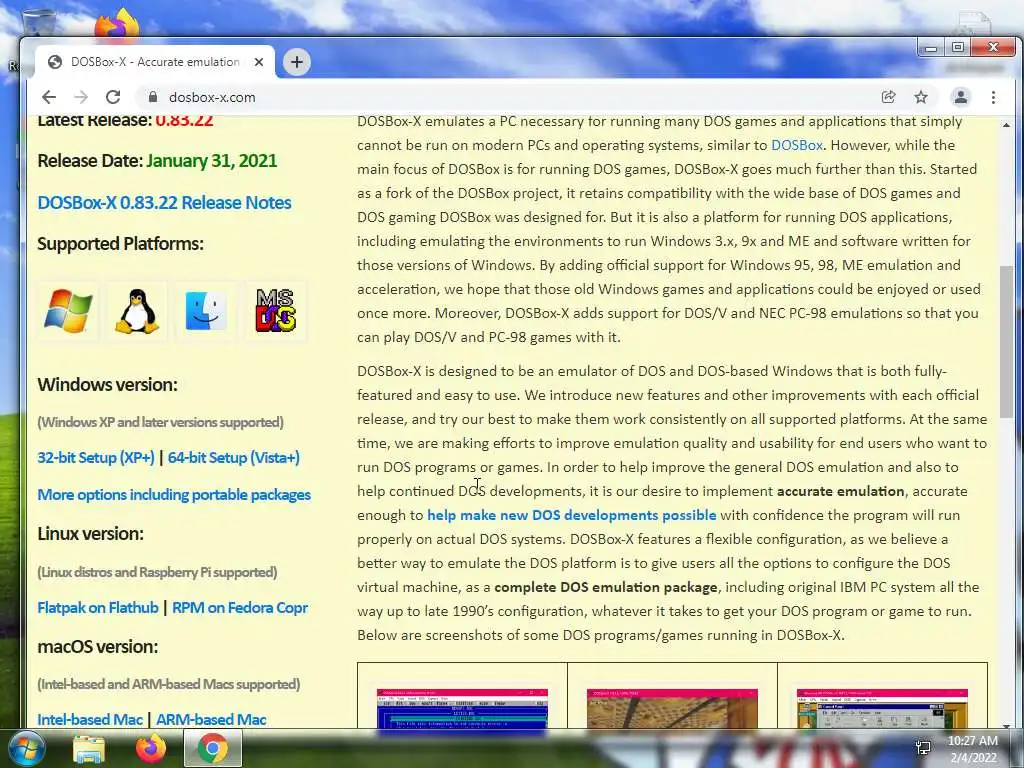This screenshot has width=1024, height=768.
Task: Open the Firefox desktop shortcut icon
Action: (118, 24)
